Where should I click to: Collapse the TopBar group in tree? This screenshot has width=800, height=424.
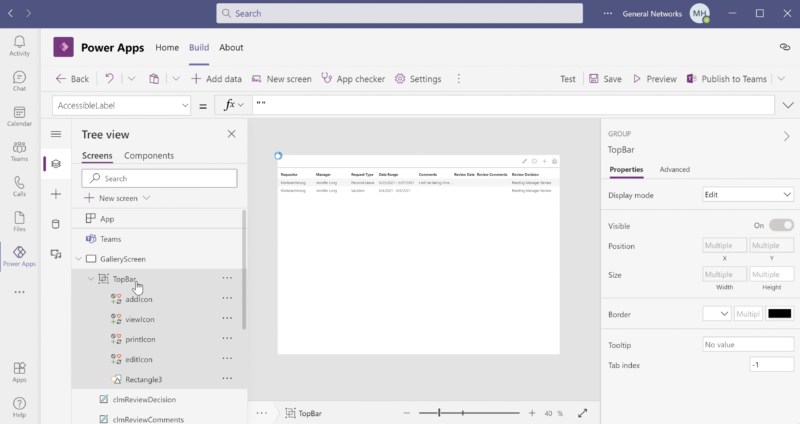pos(91,279)
